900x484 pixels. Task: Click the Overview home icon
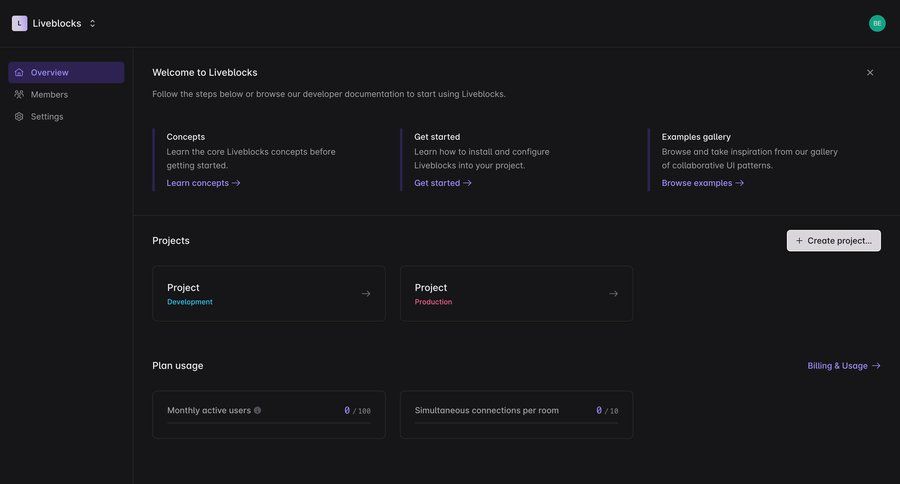[19, 72]
